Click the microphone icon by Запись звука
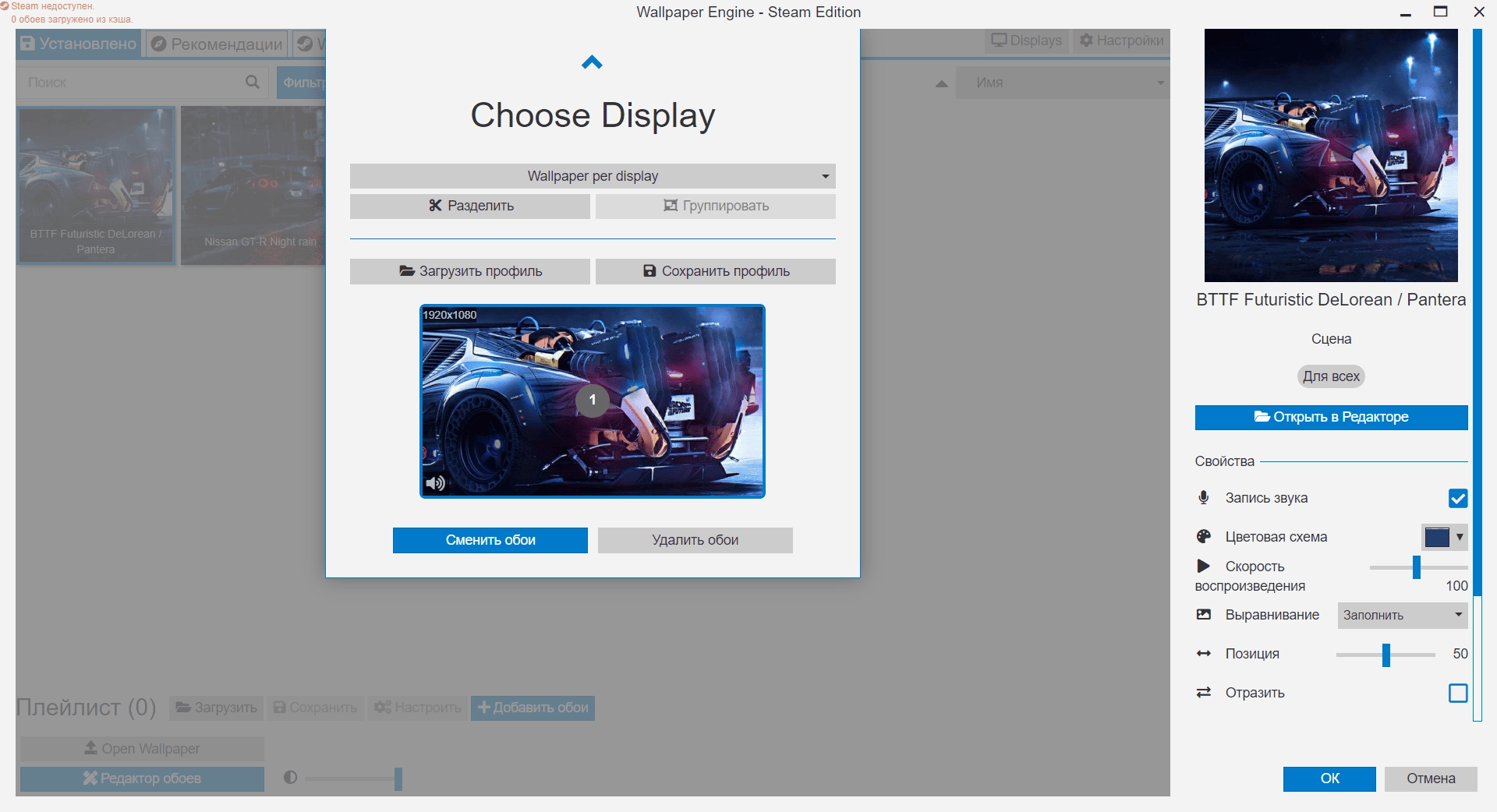This screenshot has height=812, width=1497. pos(1204,497)
